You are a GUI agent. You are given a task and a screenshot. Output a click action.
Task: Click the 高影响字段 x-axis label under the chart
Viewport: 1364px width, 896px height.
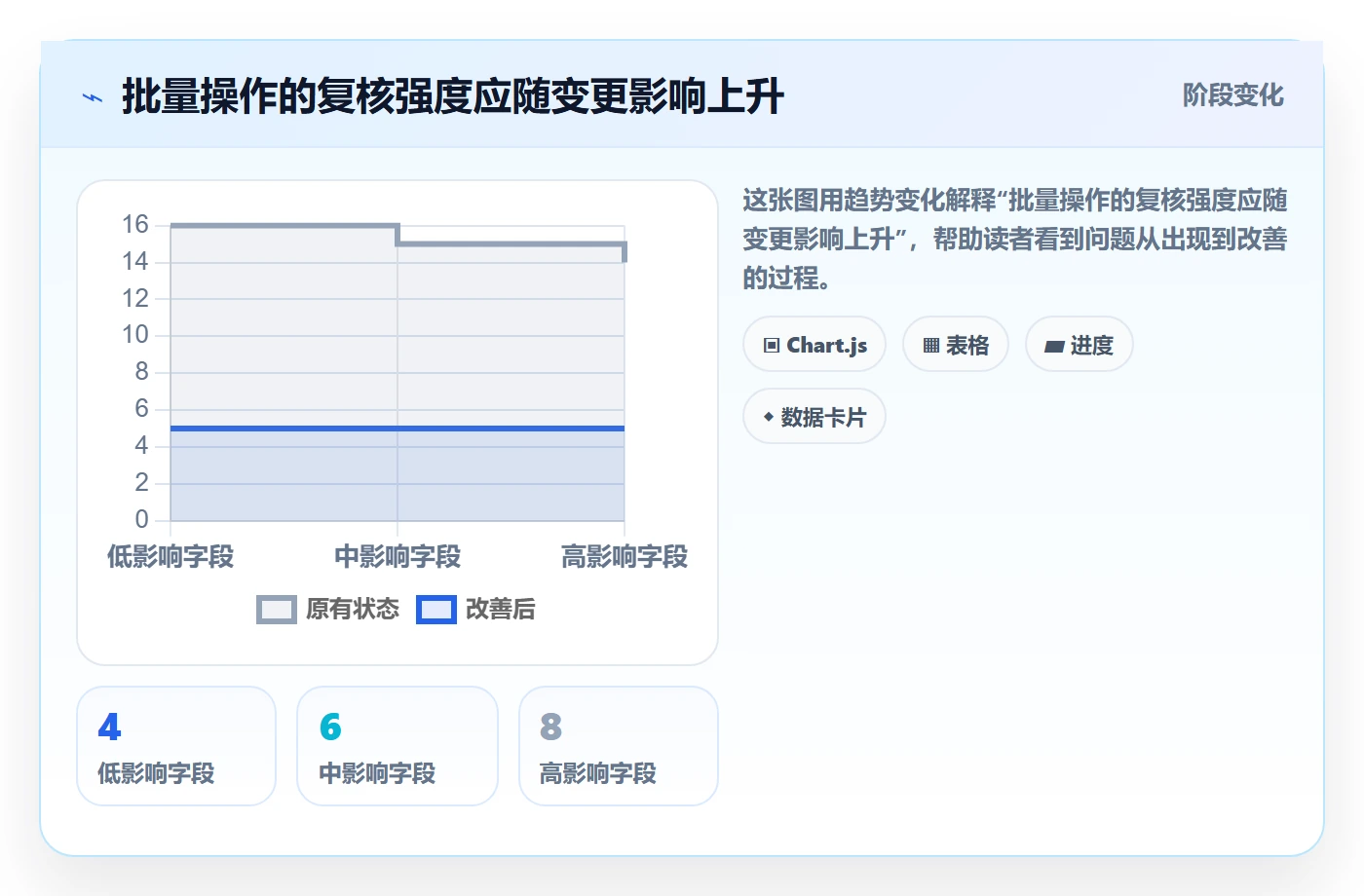pos(625,557)
